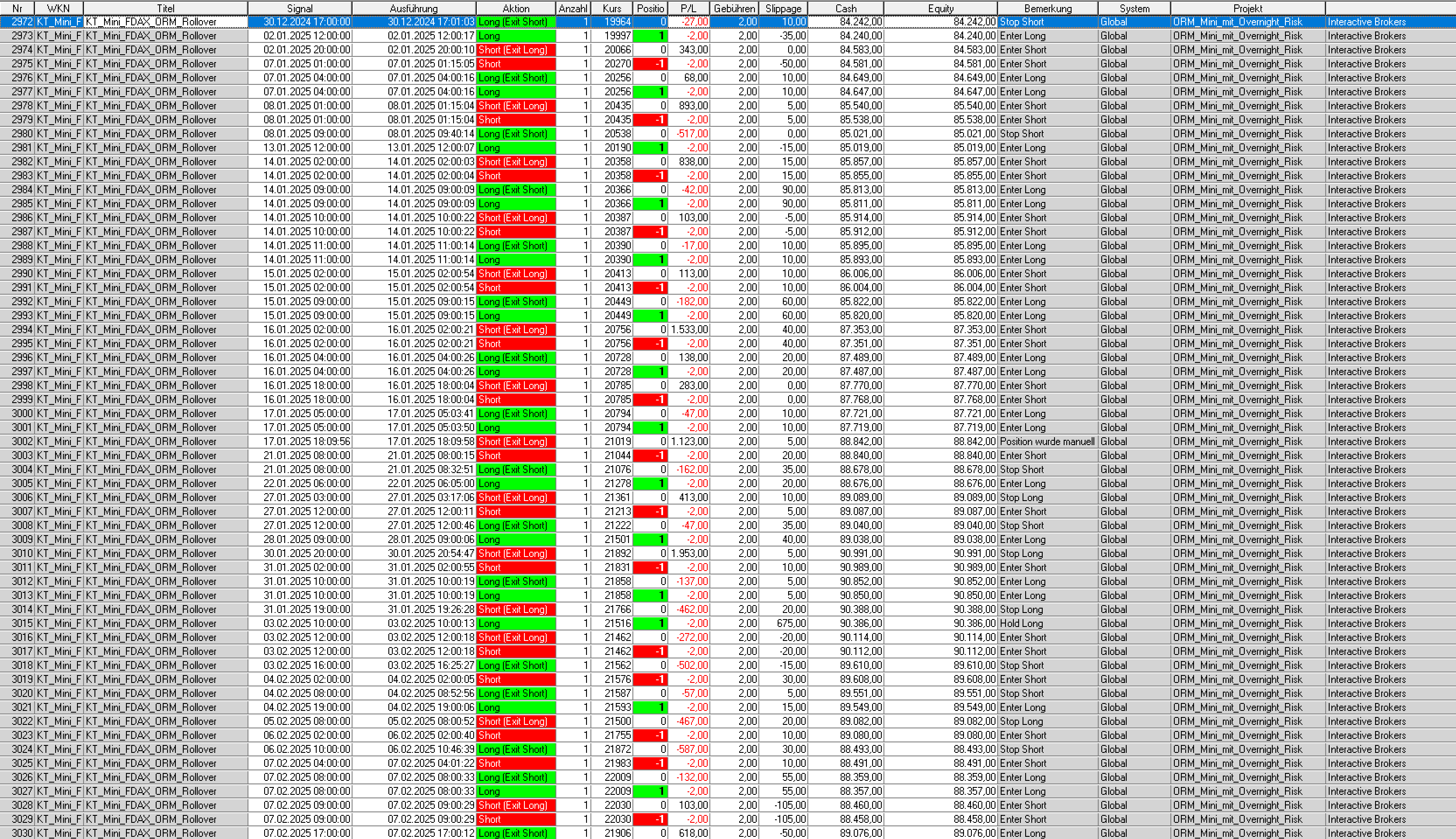1456x839 pixels.
Task: Click the P/L column header
Action: coord(688,8)
